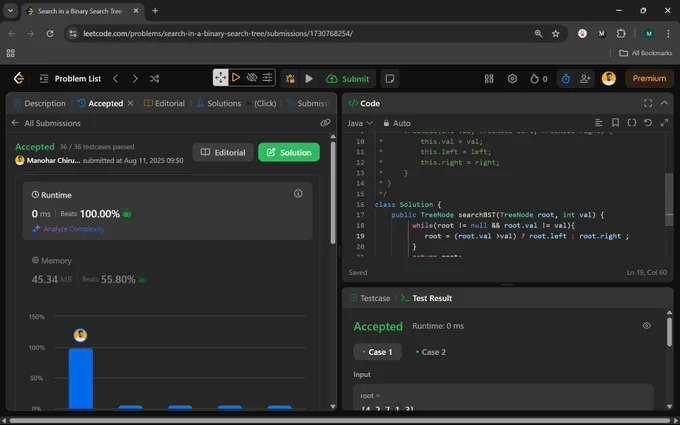This screenshot has height=425, width=680.
Task: Click the browser address bar
Action: coord(304,33)
